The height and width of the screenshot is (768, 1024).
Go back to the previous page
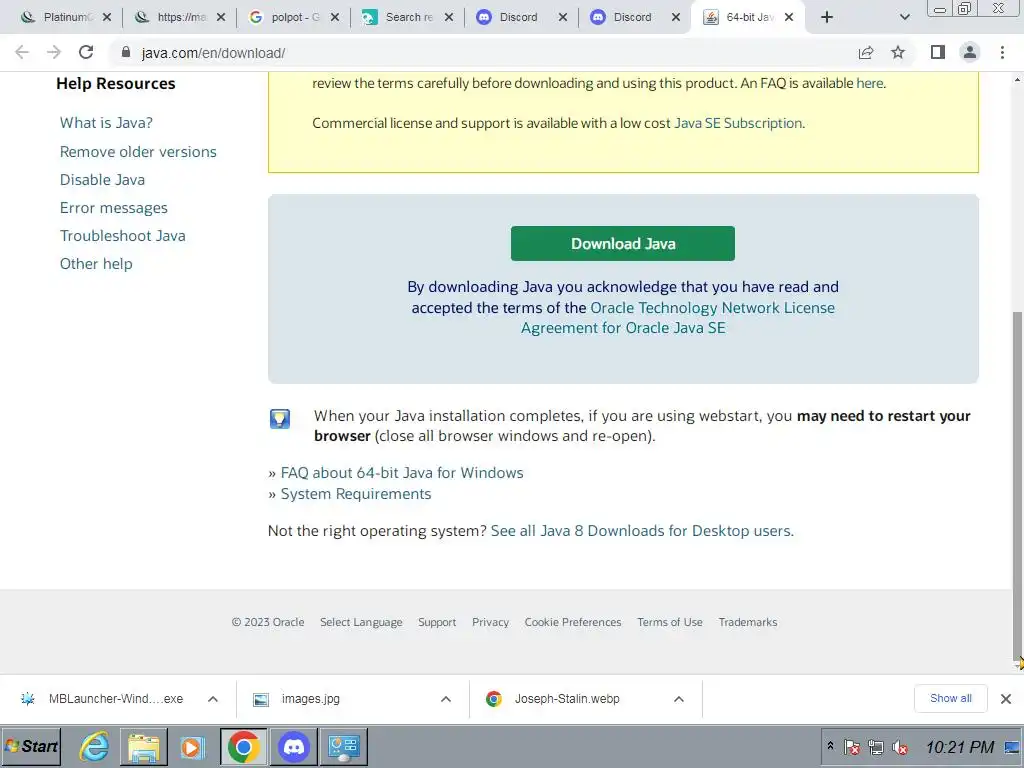tap(22, 52)
